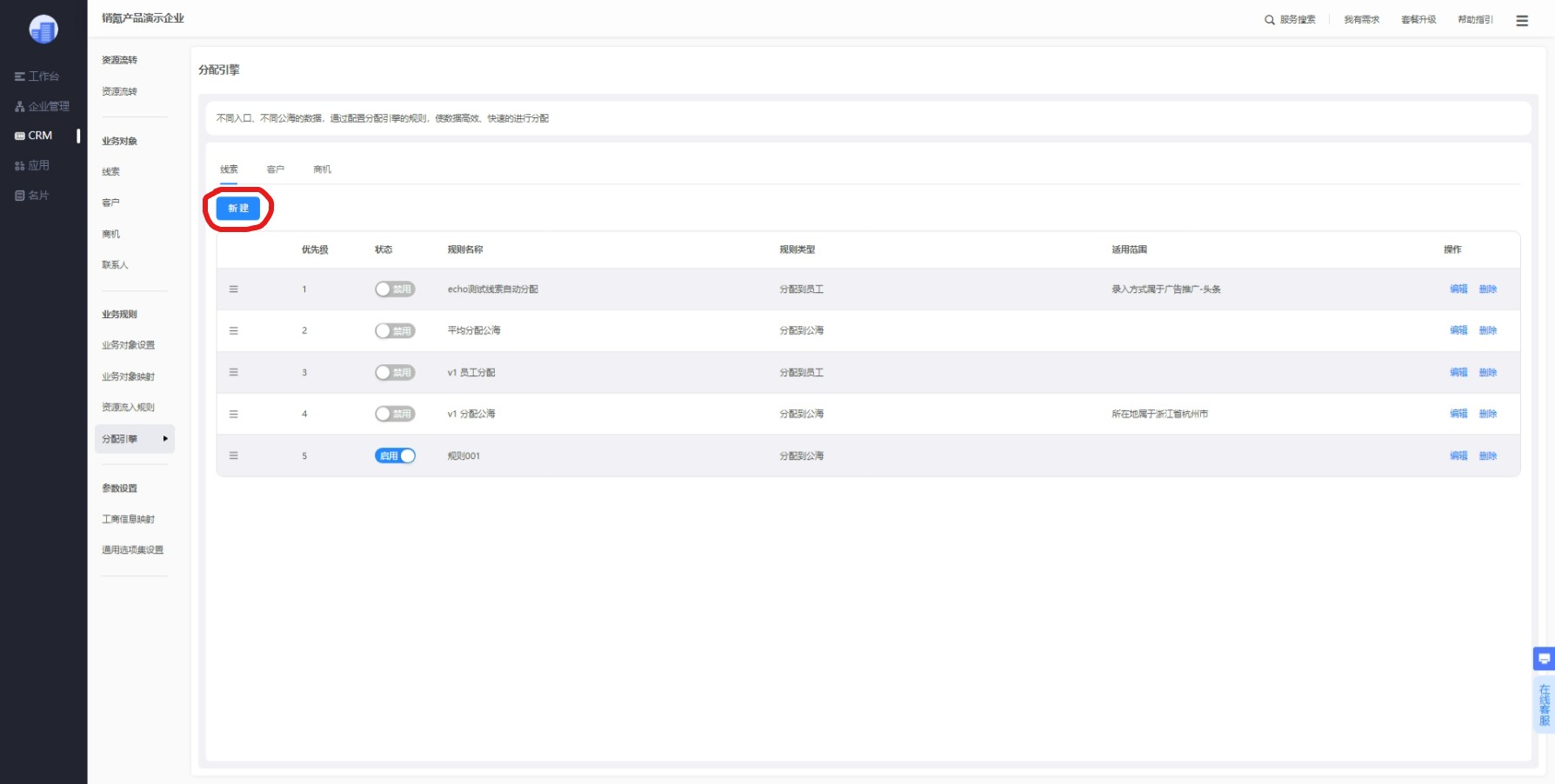Open 应用 in the dark sidebar

click(x=32, y=165)
